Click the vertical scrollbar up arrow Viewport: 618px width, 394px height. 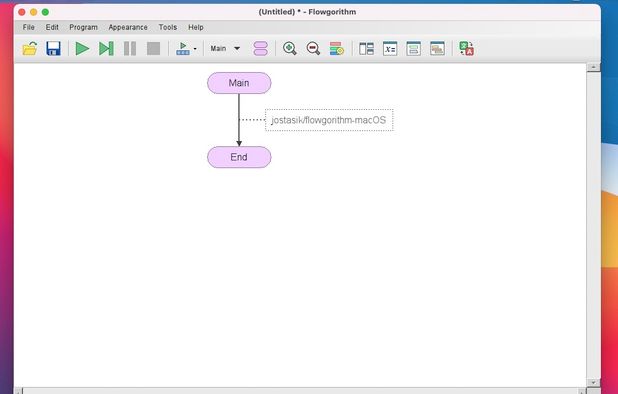(593, 67)
